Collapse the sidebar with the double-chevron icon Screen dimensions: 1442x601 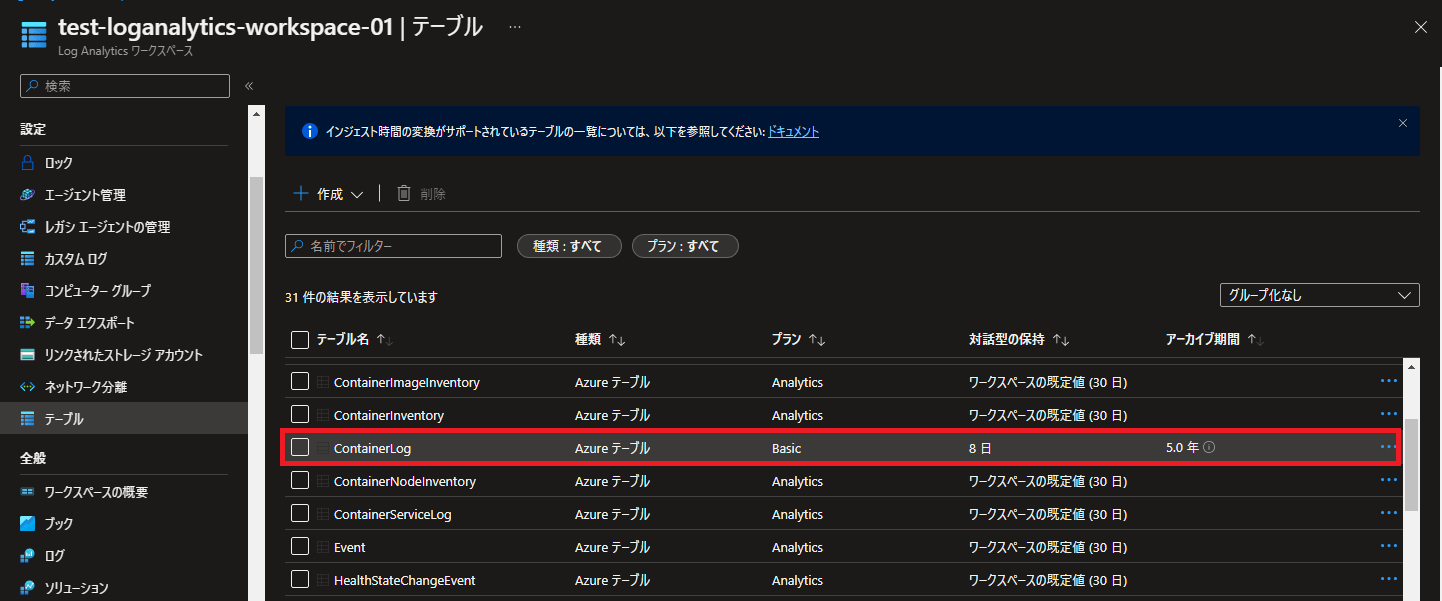tap(249, 86)
